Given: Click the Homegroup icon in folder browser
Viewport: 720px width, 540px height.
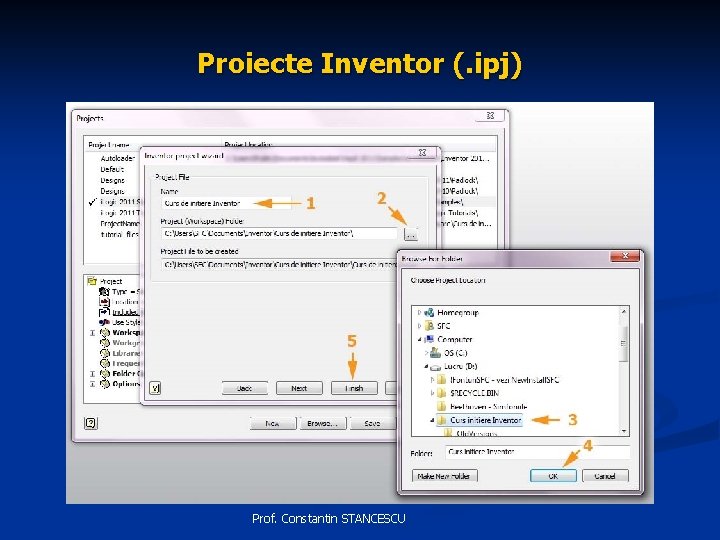Looking at the screenshot, I should coord(429,312).
